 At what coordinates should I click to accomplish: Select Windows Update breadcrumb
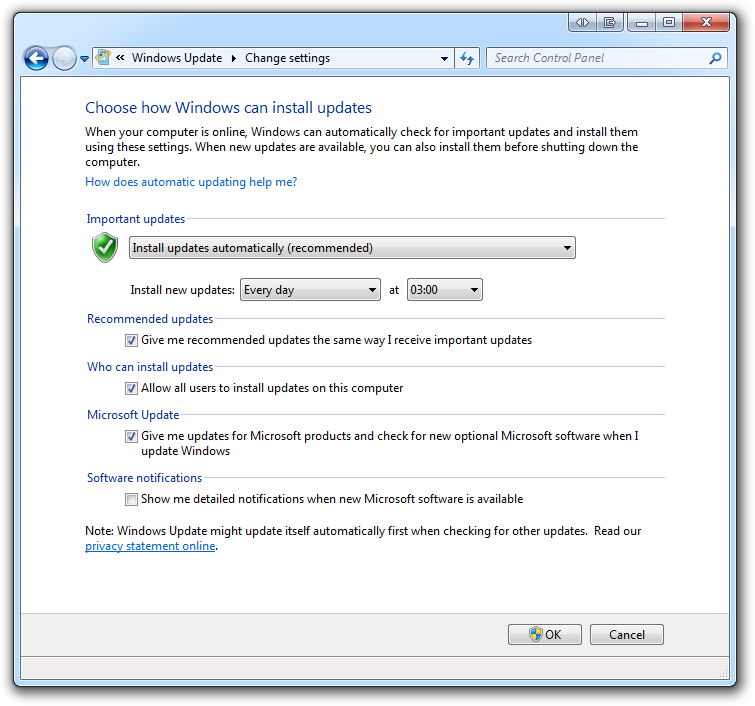[177, 58]
